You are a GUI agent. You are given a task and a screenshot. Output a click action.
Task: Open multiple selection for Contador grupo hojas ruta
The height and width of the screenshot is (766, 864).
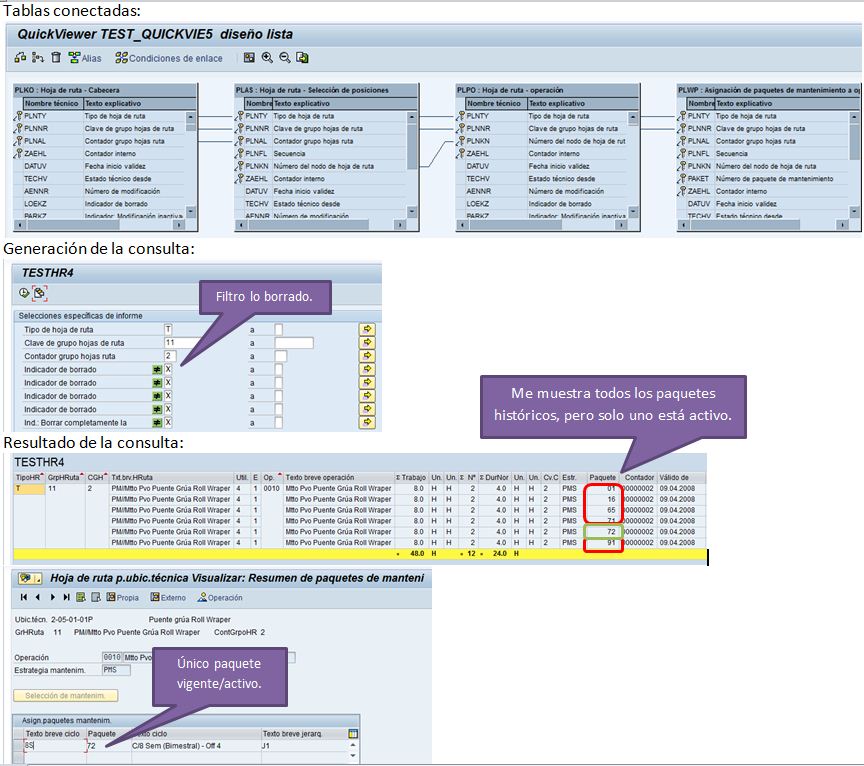point(367,356)
